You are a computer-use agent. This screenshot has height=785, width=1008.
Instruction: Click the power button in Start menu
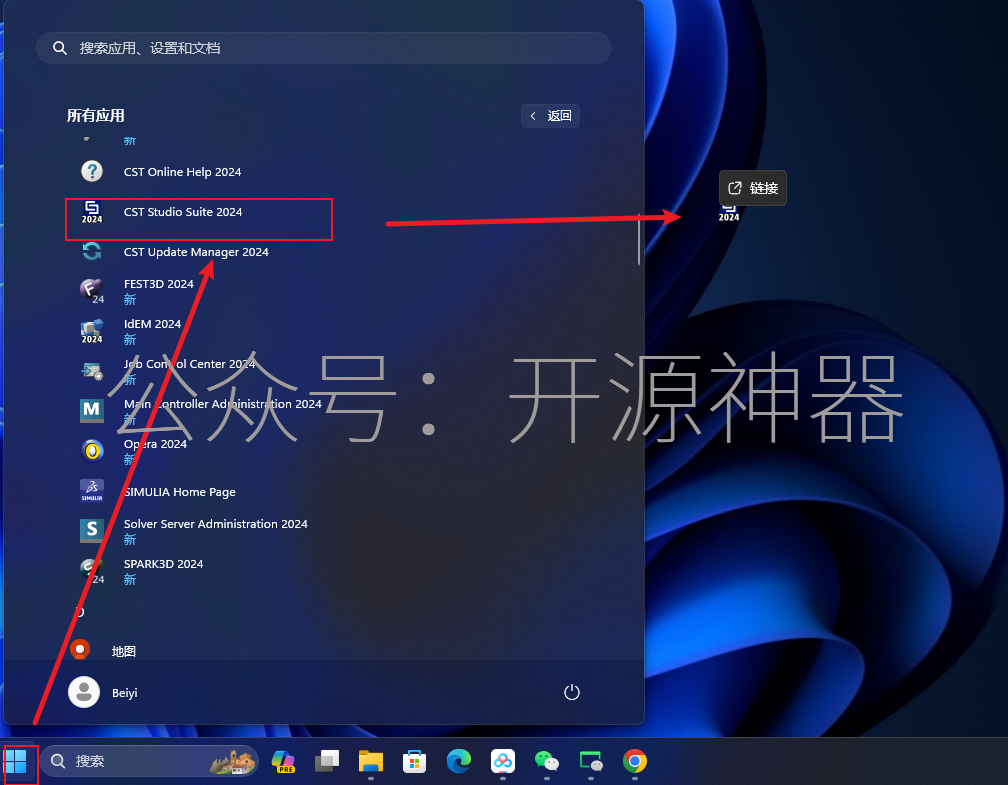(x=572, y=692)
